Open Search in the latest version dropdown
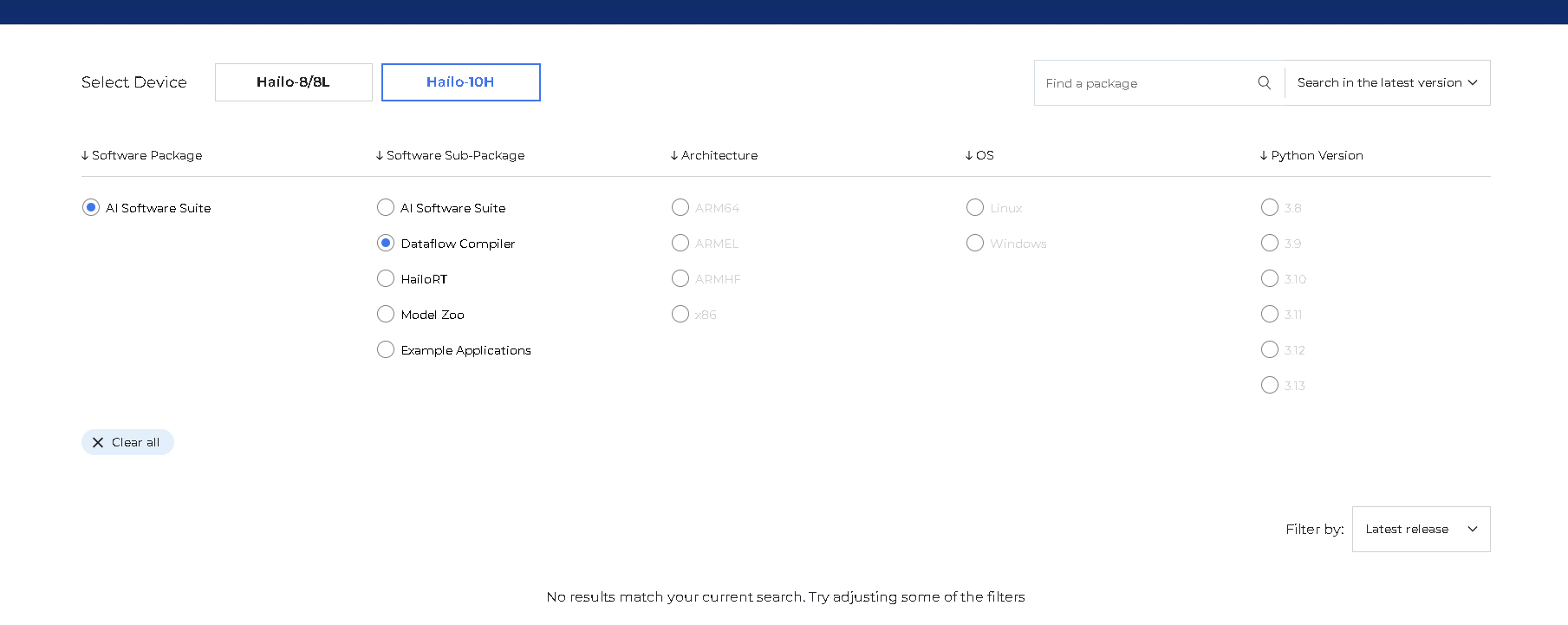Screen dimensions: 1568x625 point(1387,83)
